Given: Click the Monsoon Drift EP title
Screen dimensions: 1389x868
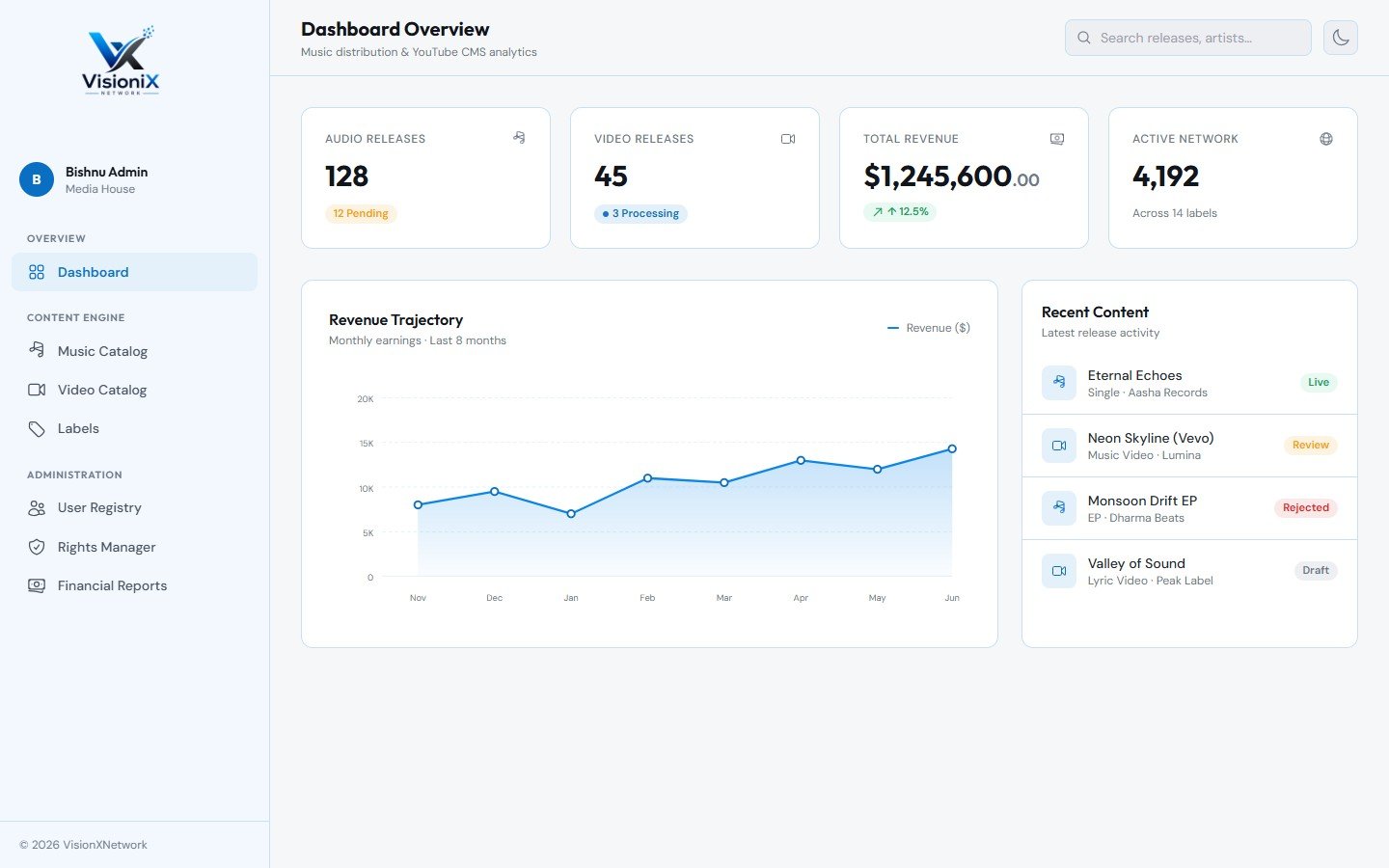Looking at the screenshot, I should pyautogui.click(x=1142, y=501).
